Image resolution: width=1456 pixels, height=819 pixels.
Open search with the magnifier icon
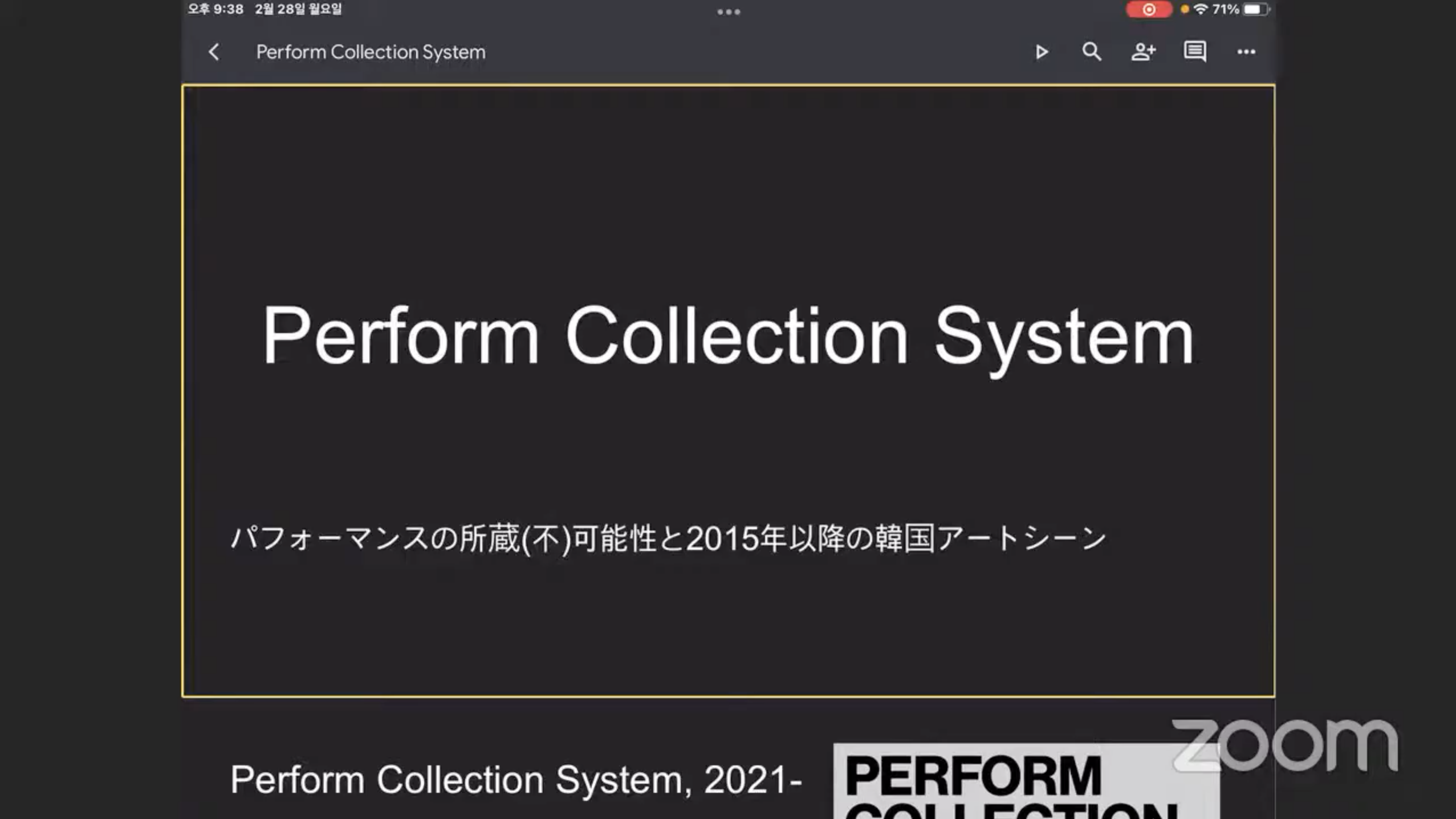[x=1092, y=52]
